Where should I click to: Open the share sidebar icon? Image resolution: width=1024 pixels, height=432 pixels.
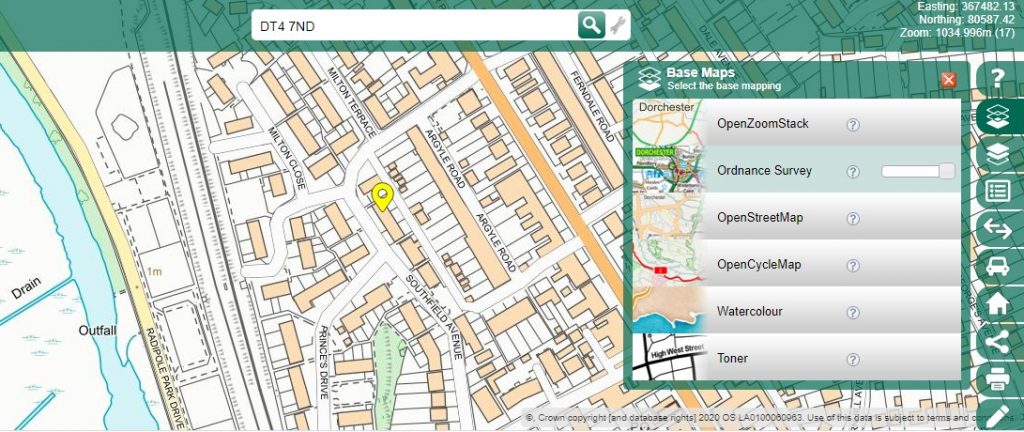(x=997, y=341)
